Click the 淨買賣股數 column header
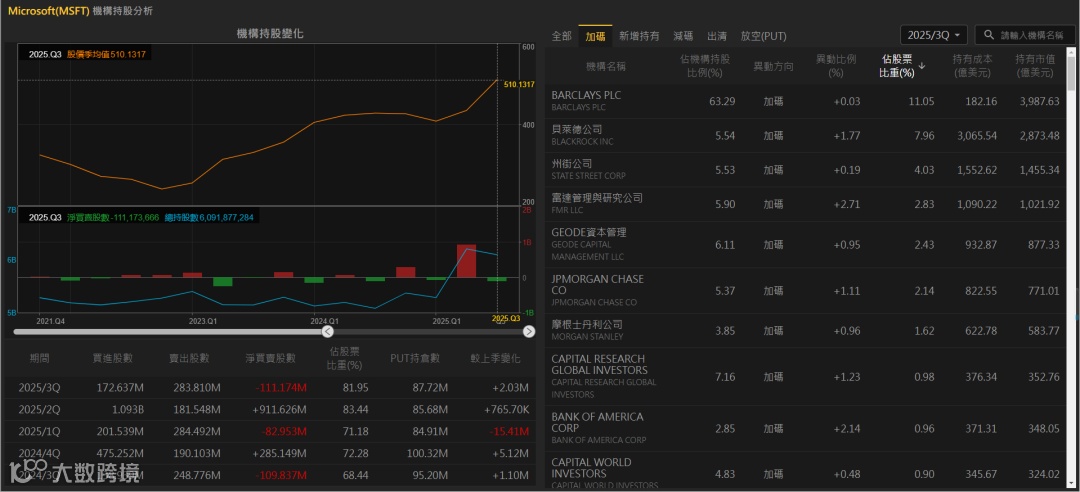This screenshot has height=492, width=1080. [270, 358]
